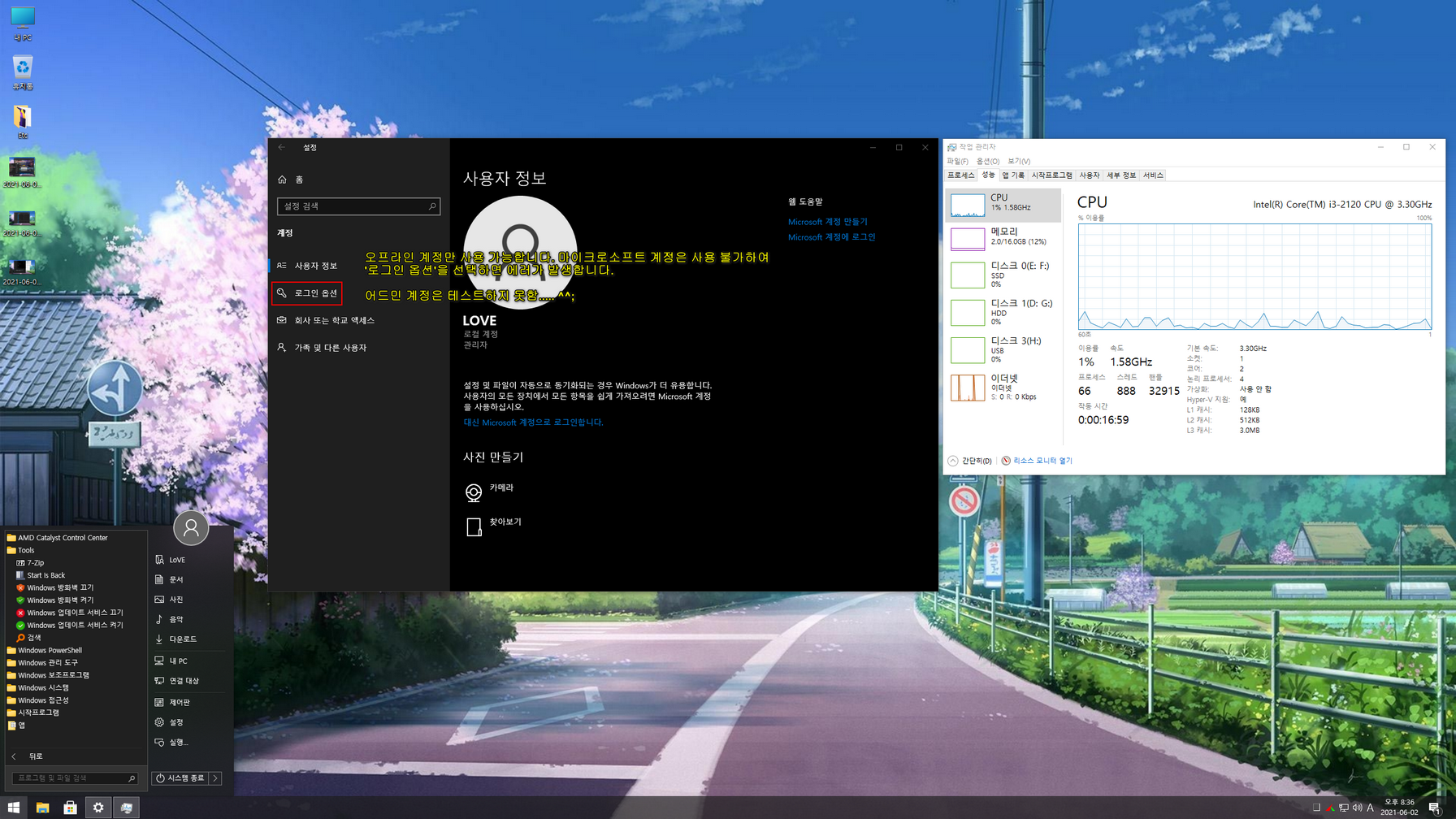
Task: Open the 옵션(O) menu in Task Manager
Action: (988, 161)
